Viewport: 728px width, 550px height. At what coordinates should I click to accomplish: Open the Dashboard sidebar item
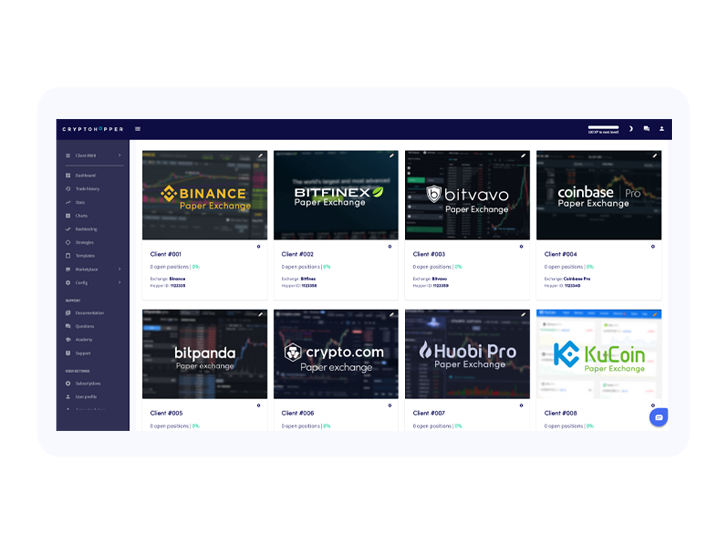85,175
